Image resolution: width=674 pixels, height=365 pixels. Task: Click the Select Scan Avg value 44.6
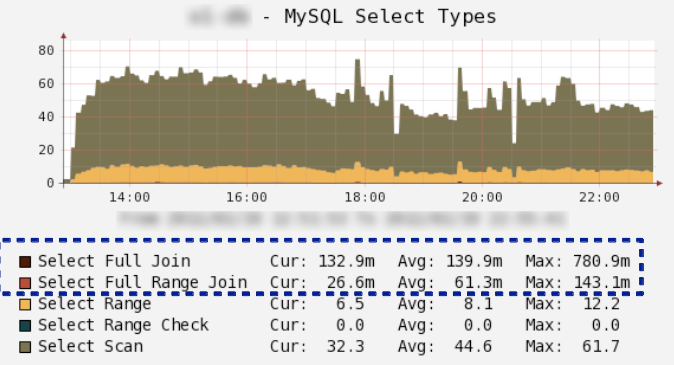pos(473,346)
